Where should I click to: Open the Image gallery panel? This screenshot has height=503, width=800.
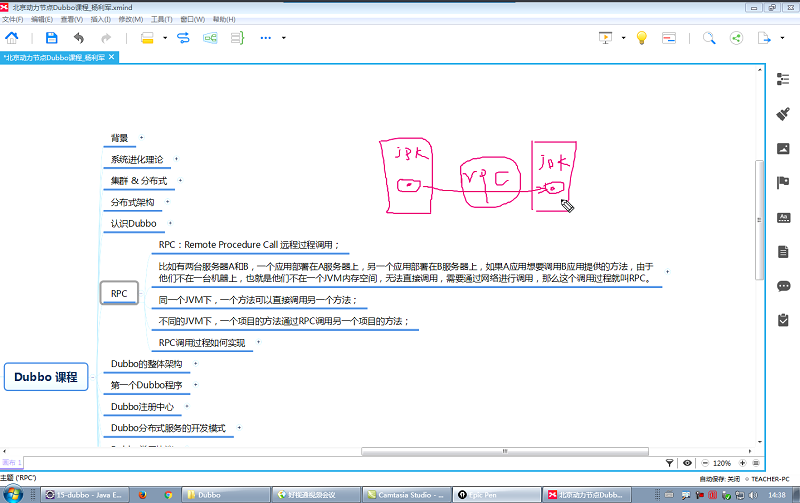point(783,148)
